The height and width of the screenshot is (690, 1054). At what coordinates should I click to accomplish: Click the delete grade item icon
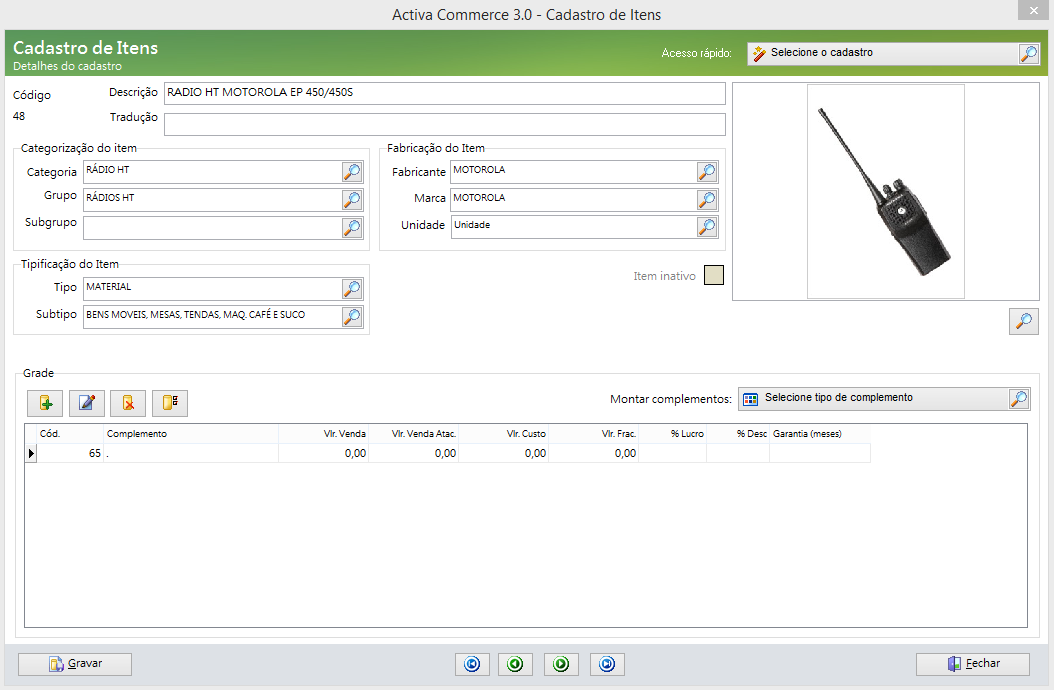pyautogui.click(x=128, y=403)
